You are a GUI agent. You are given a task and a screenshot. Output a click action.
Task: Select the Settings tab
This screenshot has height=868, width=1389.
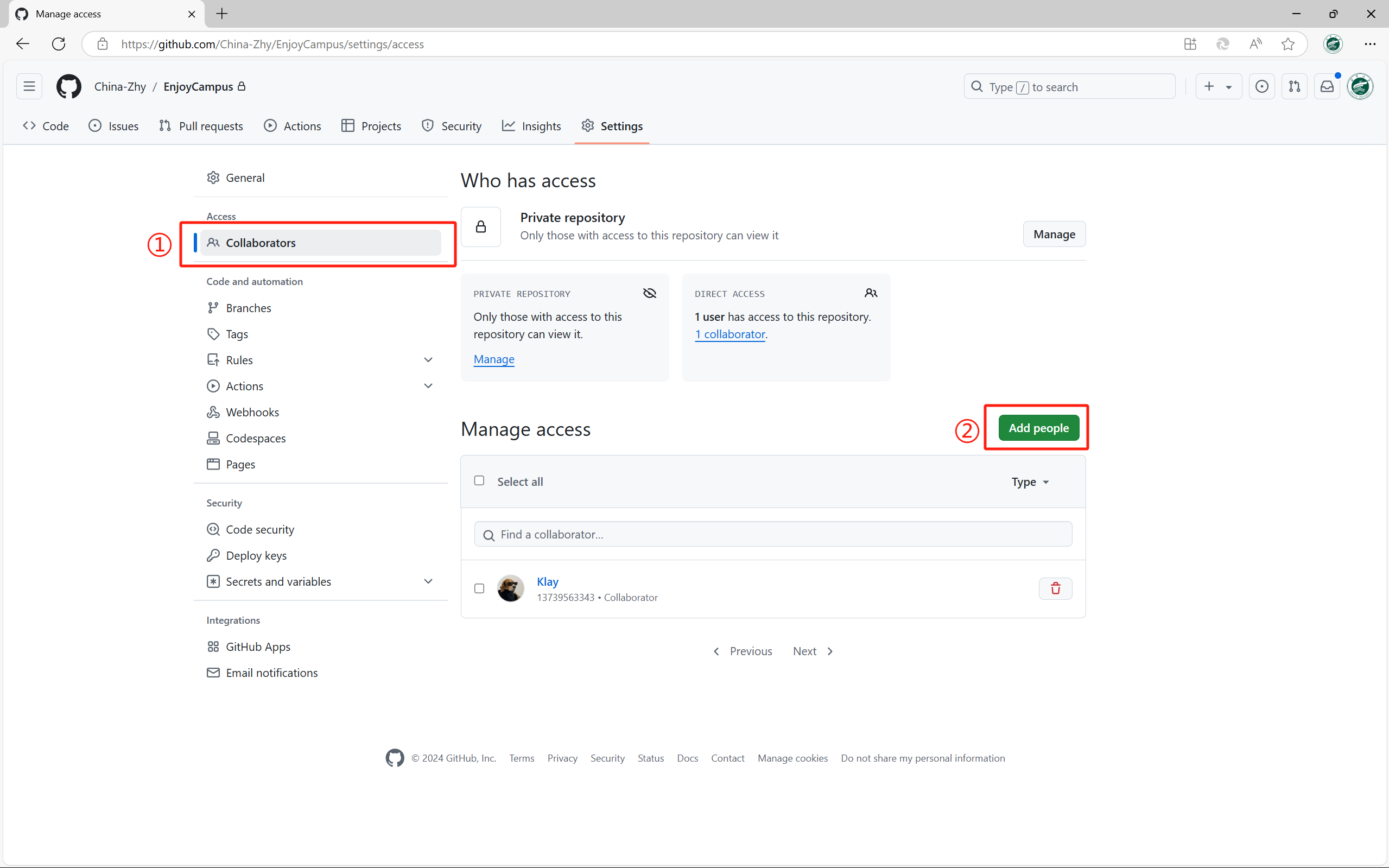pos(612,126)
